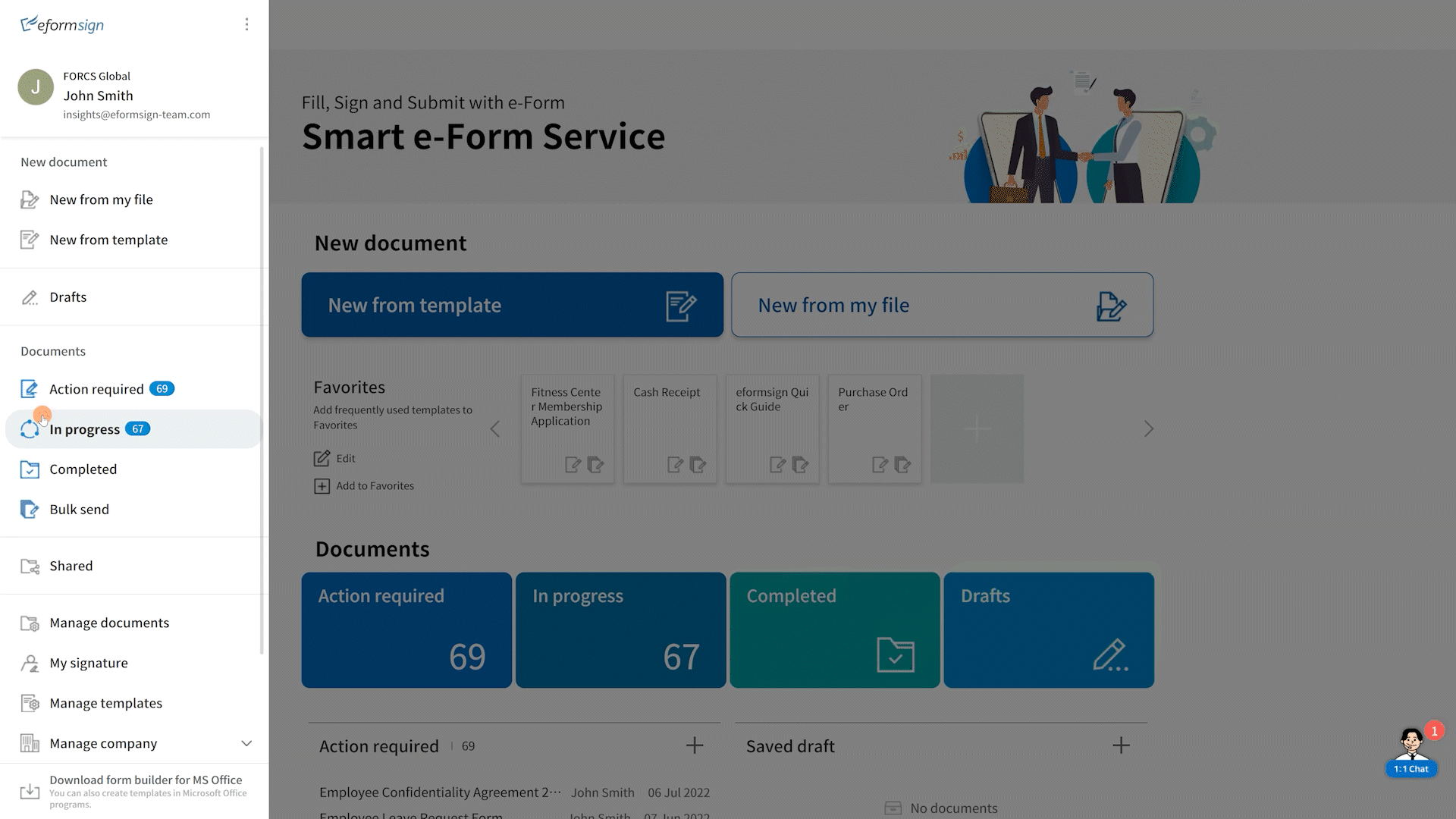Image resolution: width=1456 pixels, height=819 pixels.
Task: Click the Bulk send sidebar icon
Action: tap(30, 510)
